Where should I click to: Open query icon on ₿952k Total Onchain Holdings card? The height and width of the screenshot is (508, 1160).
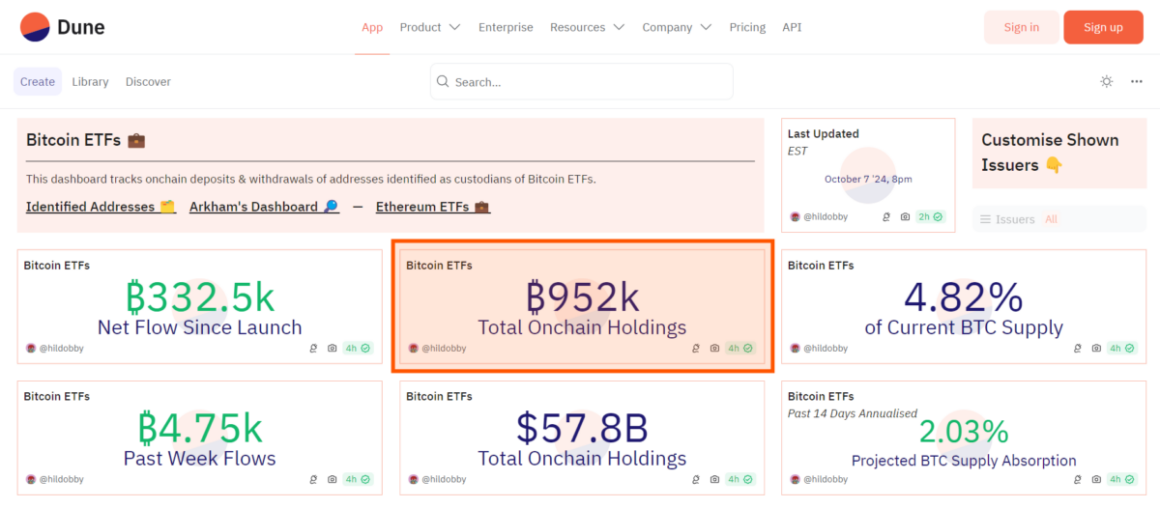click(x=695, y=348)
